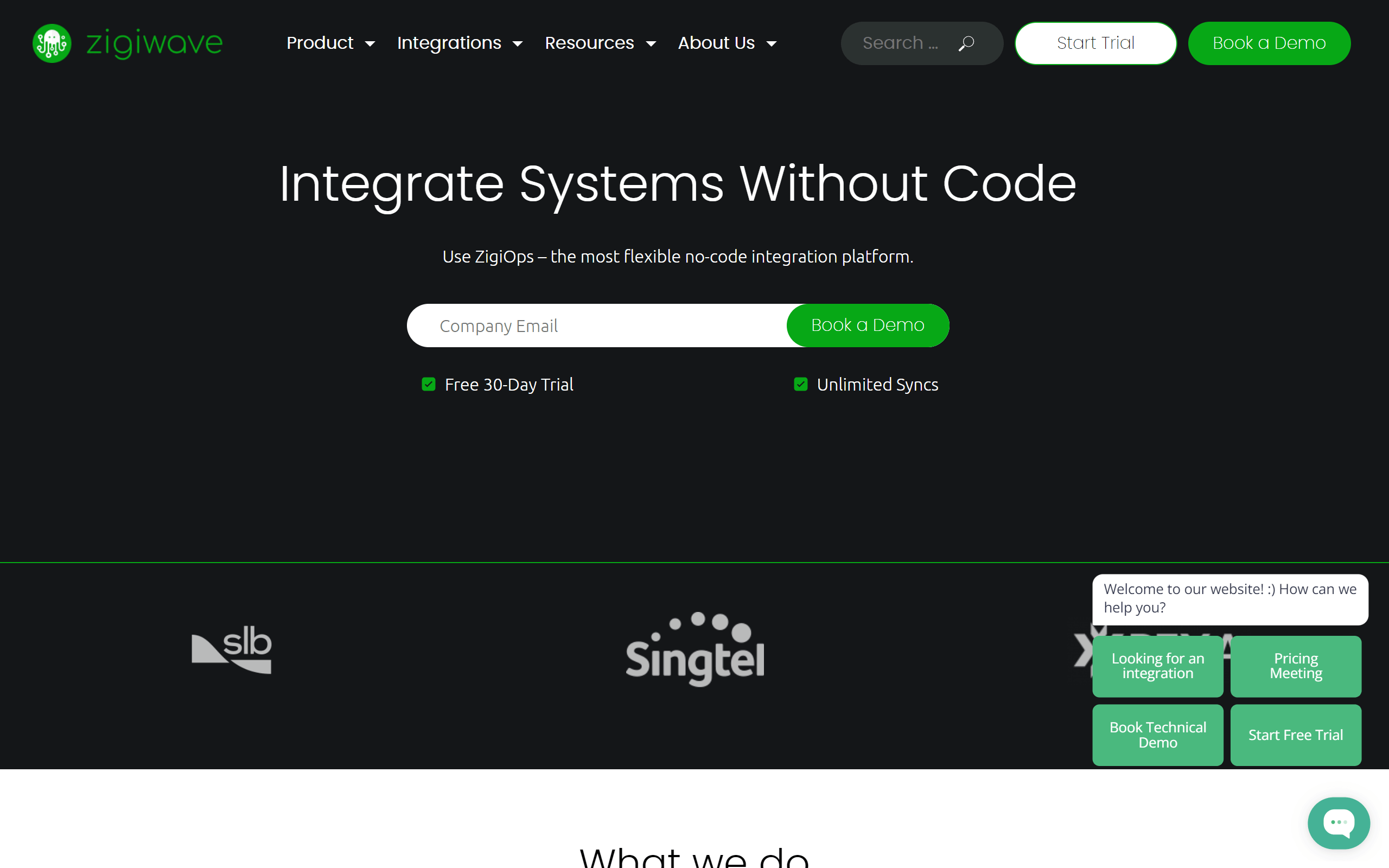Expand the Integrations dropdown menu
This screenshot has width=1389, height=868.
coord(459,42)
